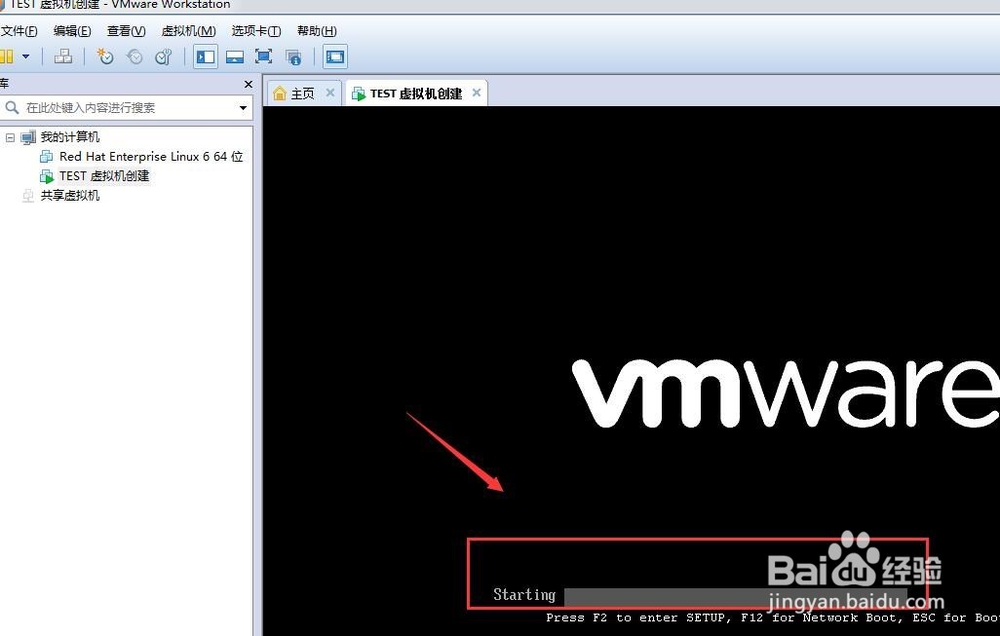This screenshot has width=1000, height=636.
Task: Take a snapshot using the clock-star icon
Action: coord(105,57)
